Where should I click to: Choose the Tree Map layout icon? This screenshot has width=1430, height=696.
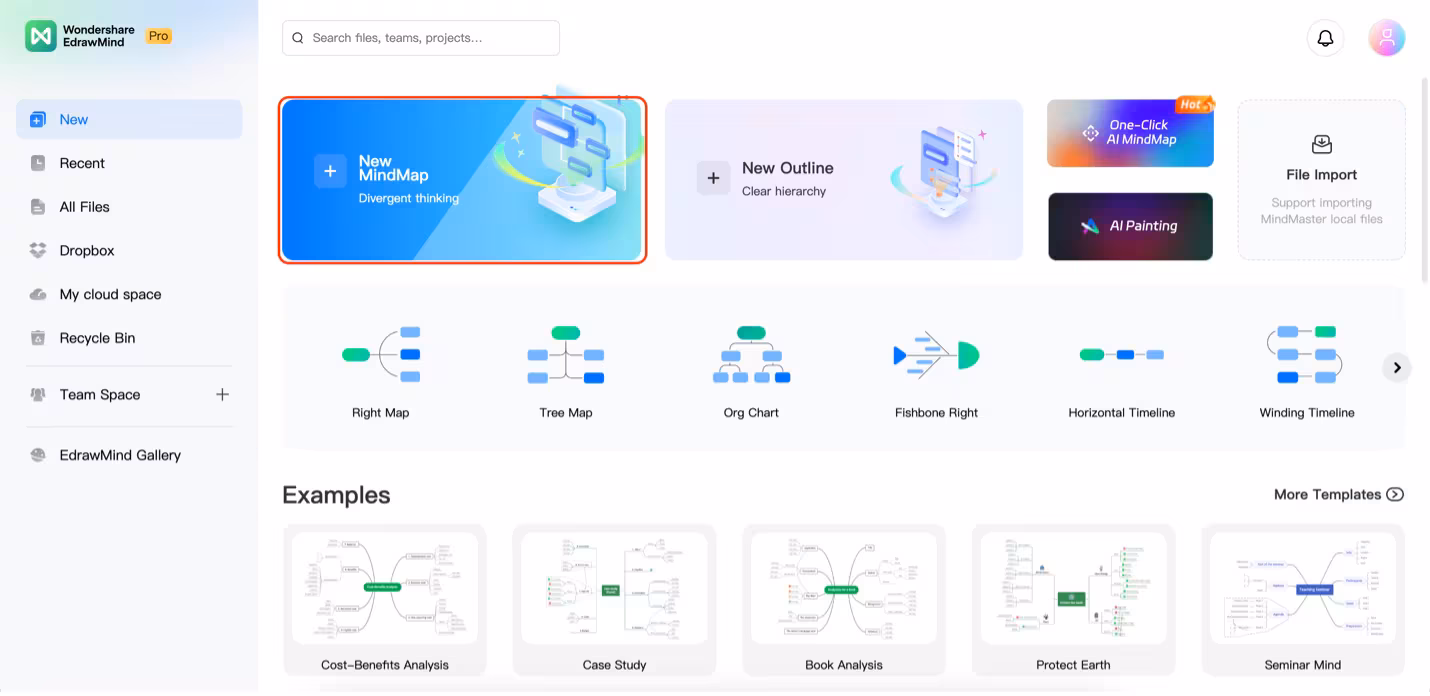(x=566, y=354)
